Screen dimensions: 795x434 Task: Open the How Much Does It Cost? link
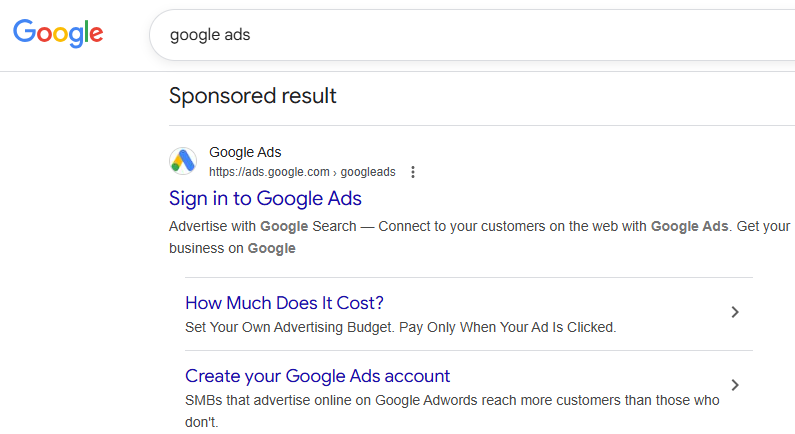tap(284, 303)
